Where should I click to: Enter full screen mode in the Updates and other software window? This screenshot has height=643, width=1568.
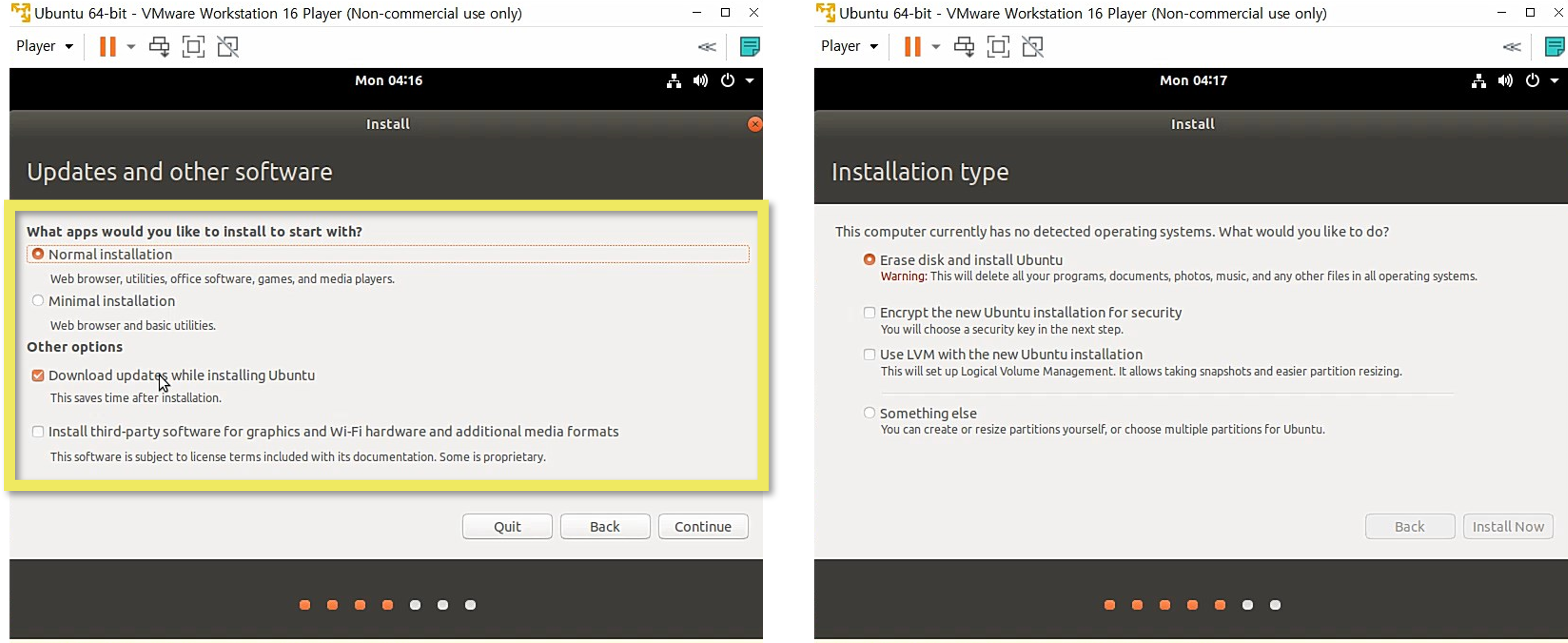193,46
